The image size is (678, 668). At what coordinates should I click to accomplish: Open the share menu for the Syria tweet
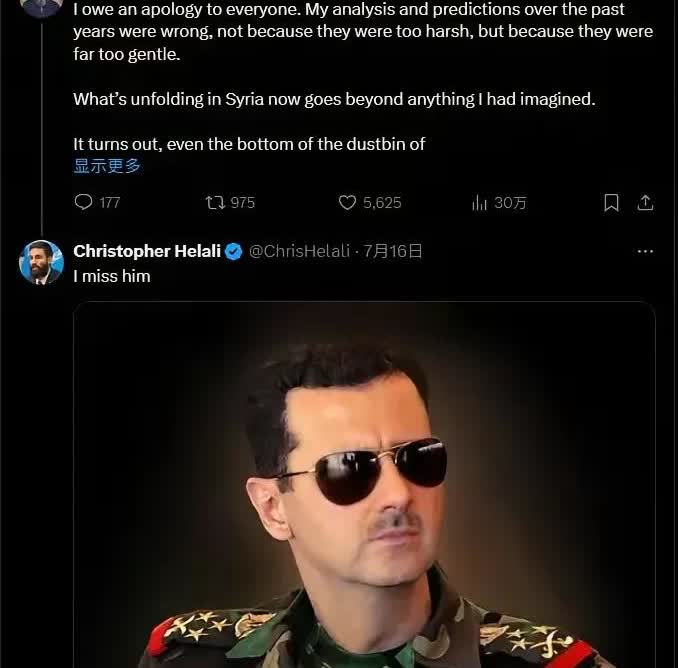tap(646, 202)
